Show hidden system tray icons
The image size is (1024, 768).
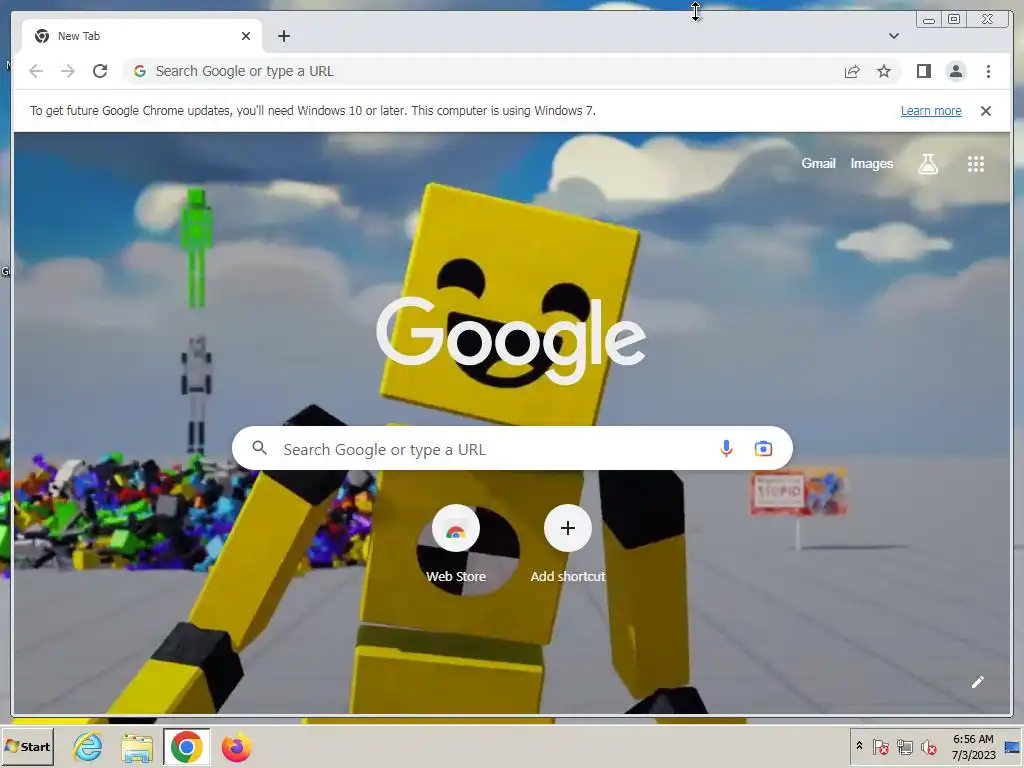pos(859,746)
